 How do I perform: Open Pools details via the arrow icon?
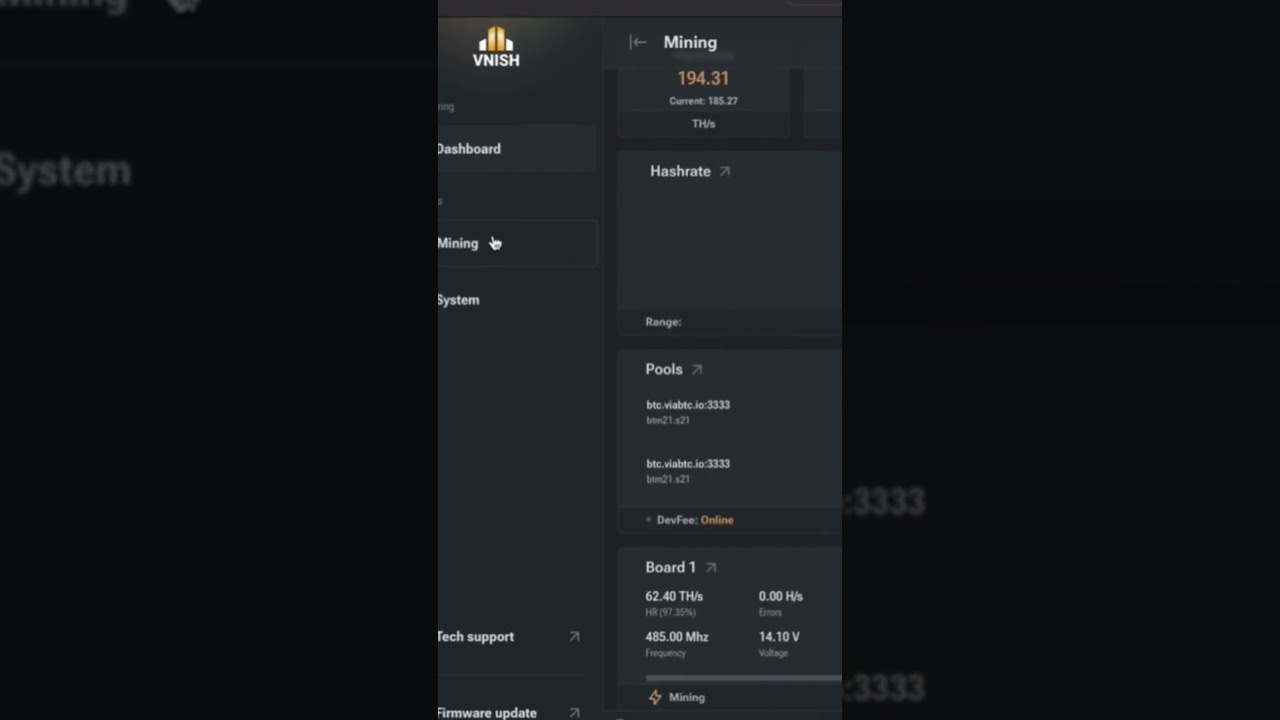click(697, 369)
